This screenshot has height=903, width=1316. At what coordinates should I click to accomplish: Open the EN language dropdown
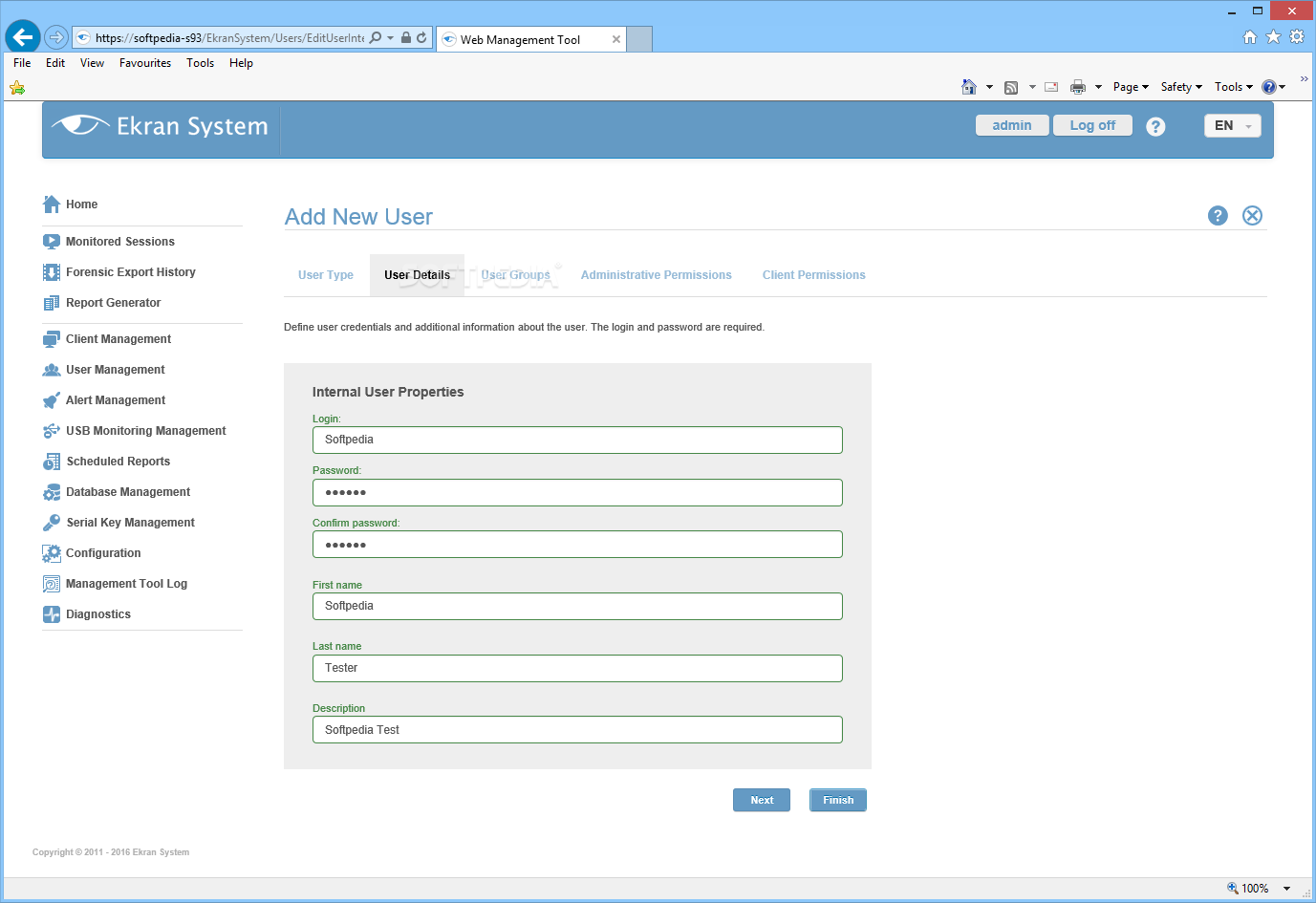(x=1233, y=126)
